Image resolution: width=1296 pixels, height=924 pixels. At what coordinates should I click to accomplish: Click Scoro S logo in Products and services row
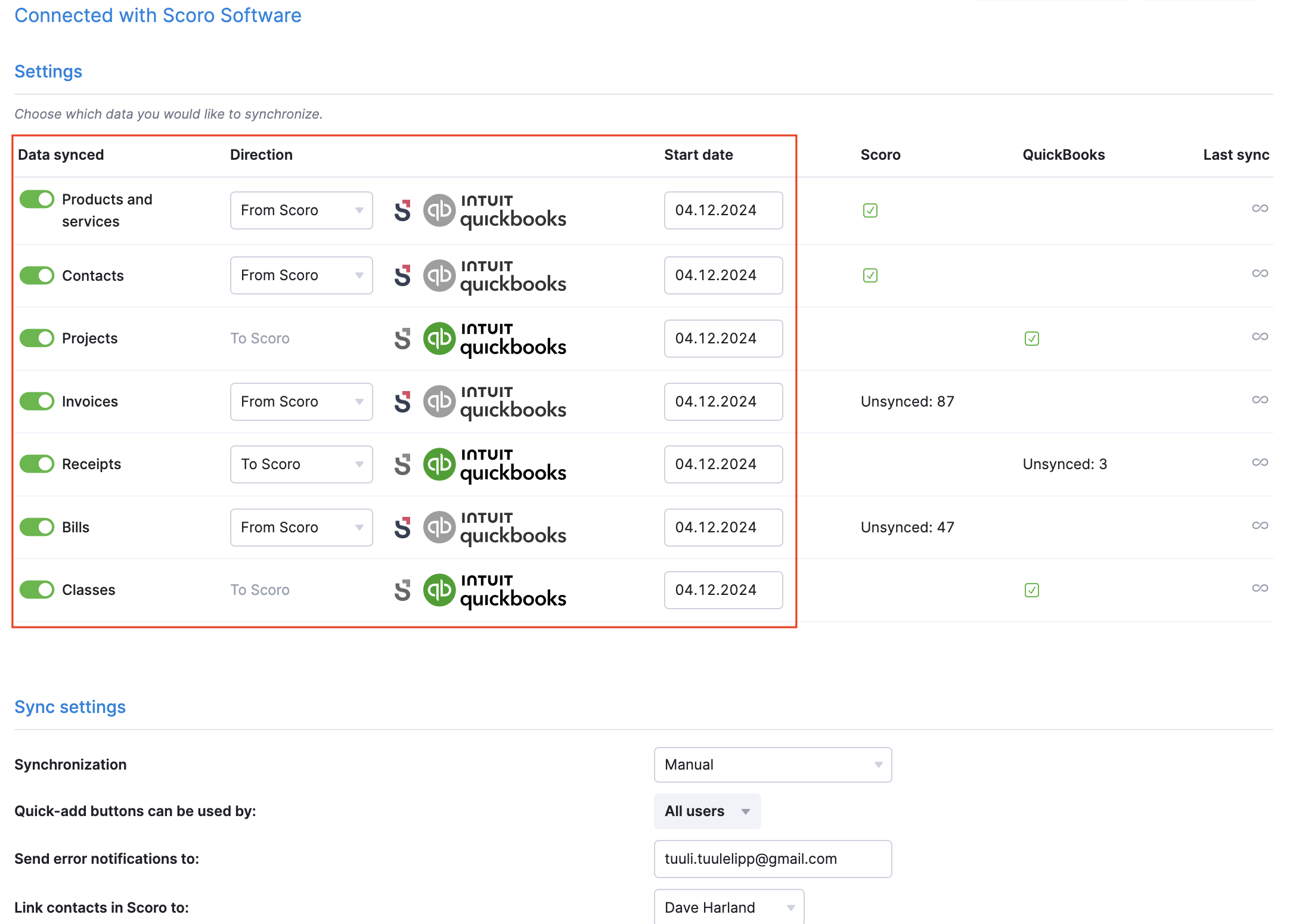click(x=403, y=210)
